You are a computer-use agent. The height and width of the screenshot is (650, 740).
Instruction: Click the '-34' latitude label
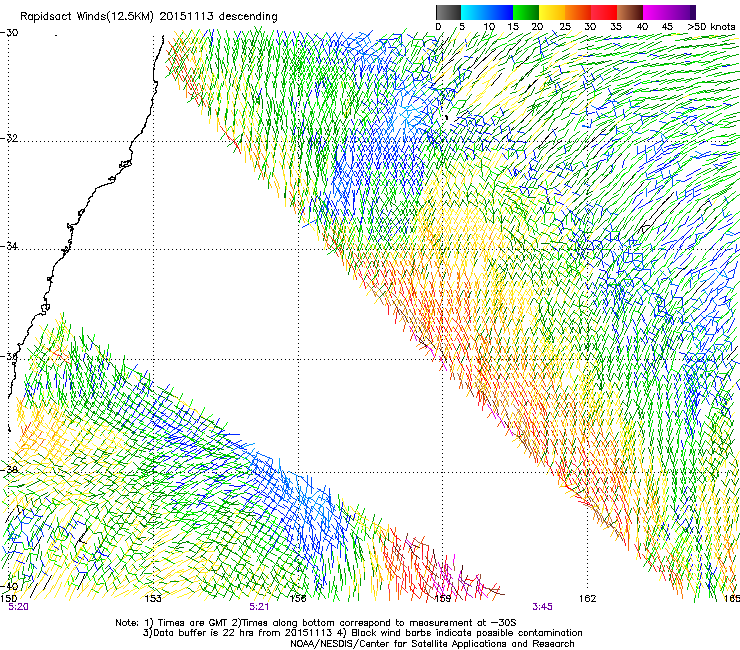[x=9, y=246]
